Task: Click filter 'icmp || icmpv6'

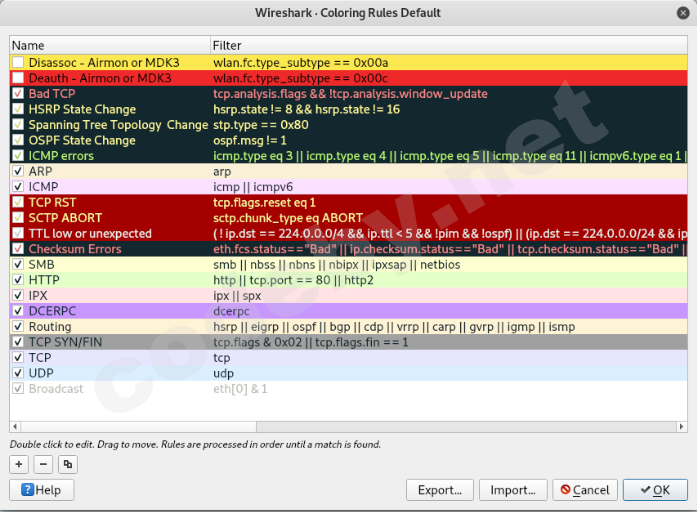Action: tap(253, 187)
